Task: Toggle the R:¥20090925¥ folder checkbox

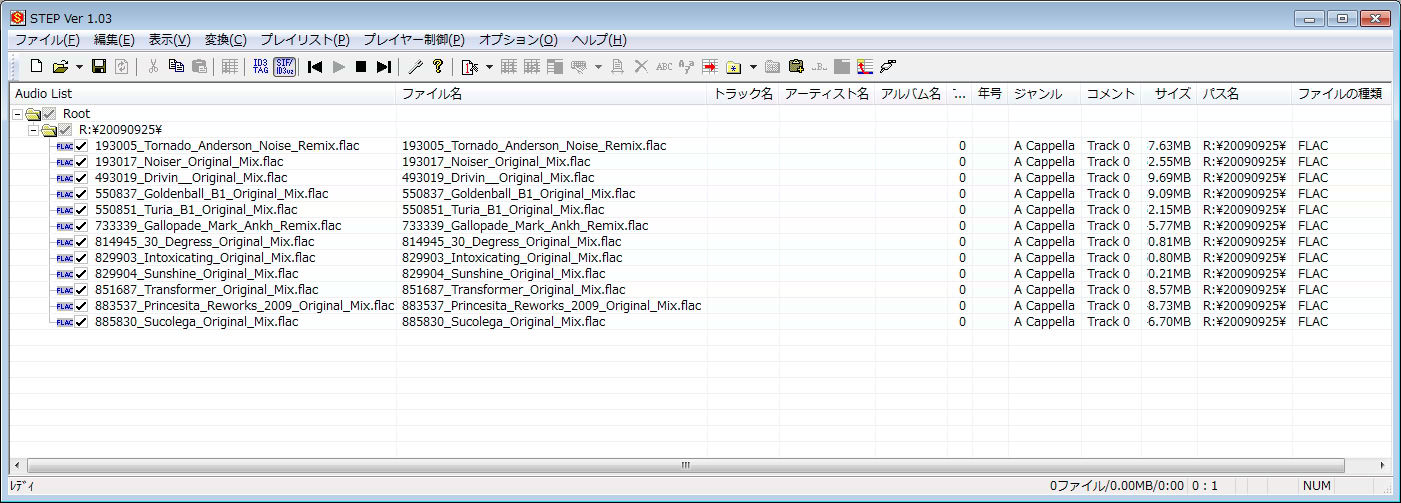Action: point(65,130)
